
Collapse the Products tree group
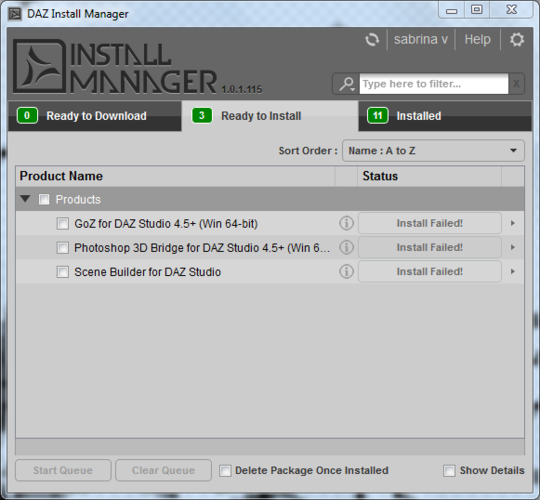25,199
